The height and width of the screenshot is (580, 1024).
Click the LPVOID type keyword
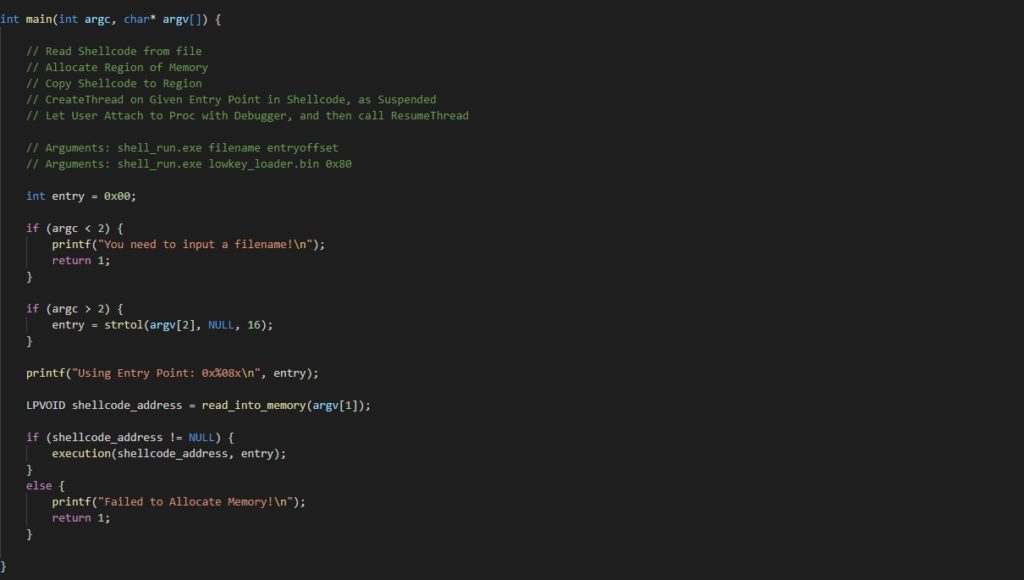pos(46,405)
